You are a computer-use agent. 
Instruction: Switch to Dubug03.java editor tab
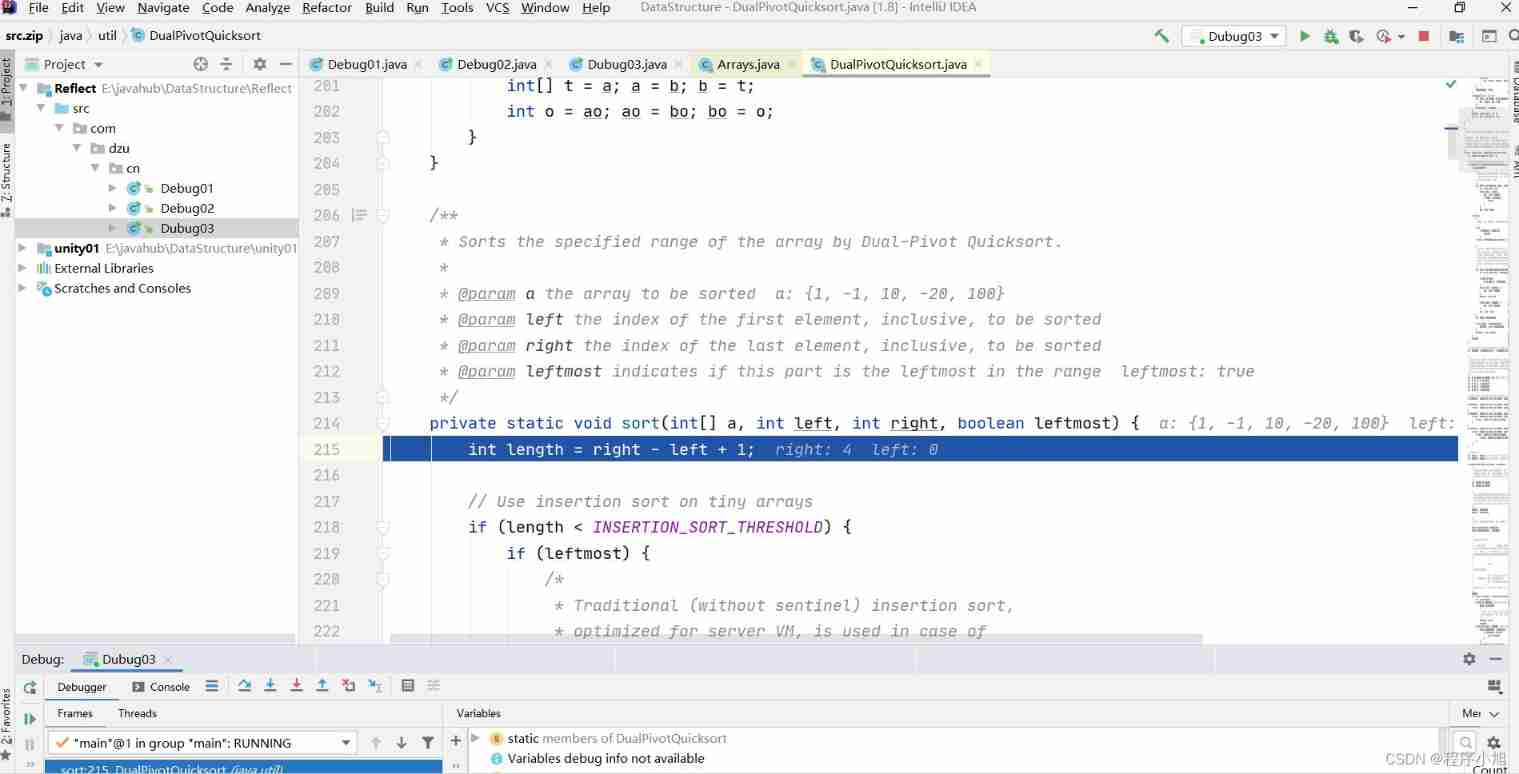pos(627,64)
